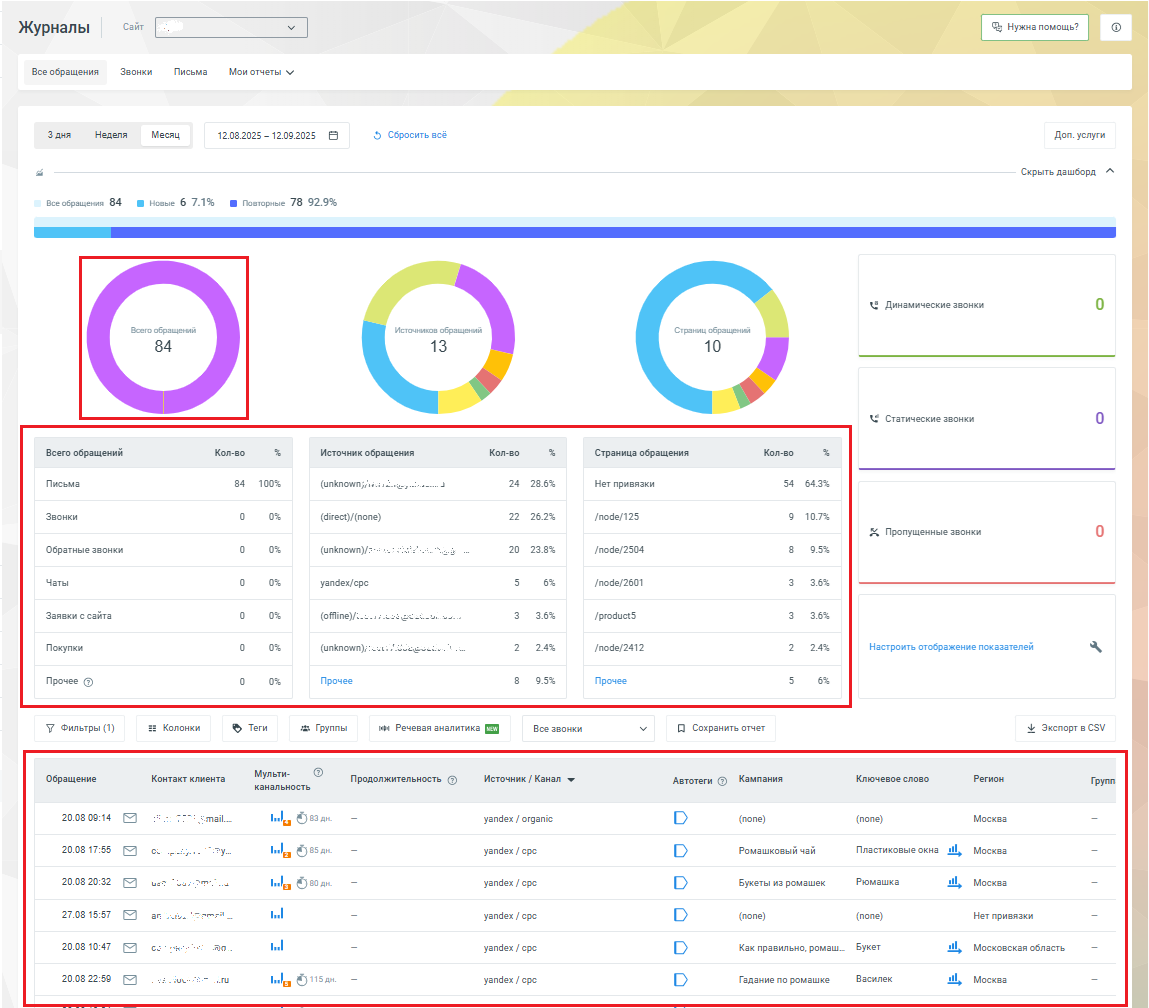Viewport: 1149px width, 1008px height.
Task: Click the small chart icon above dashboard divider
Action: [x=40, y=173]
